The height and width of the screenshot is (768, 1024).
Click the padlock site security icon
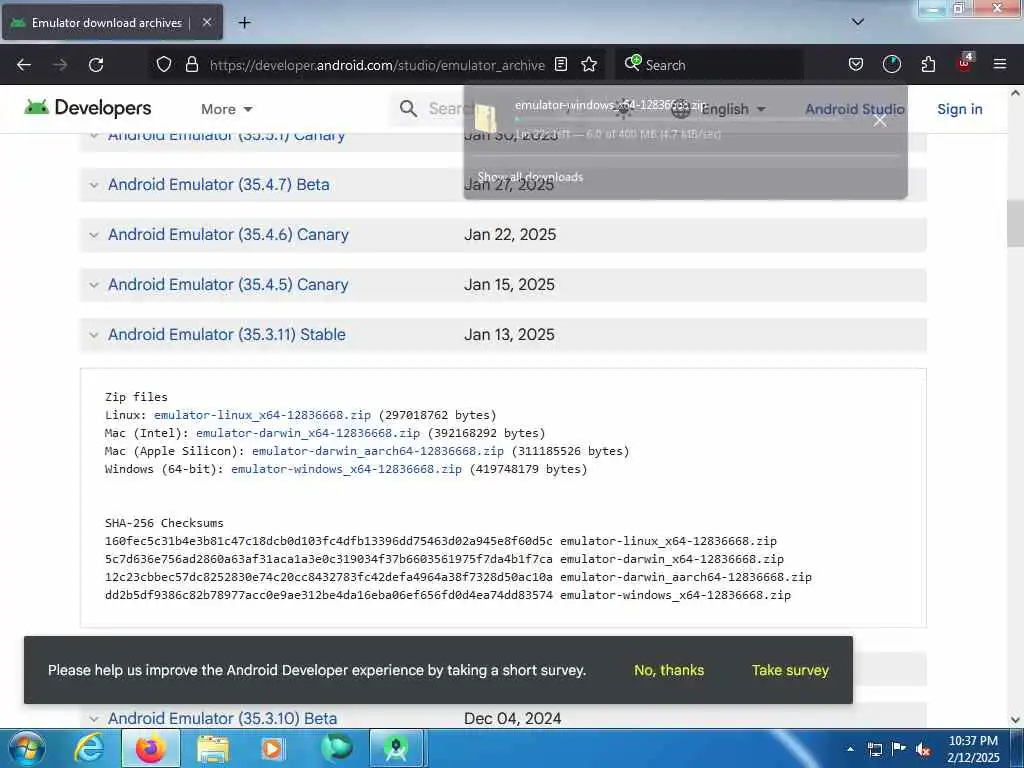pos(191,64)
